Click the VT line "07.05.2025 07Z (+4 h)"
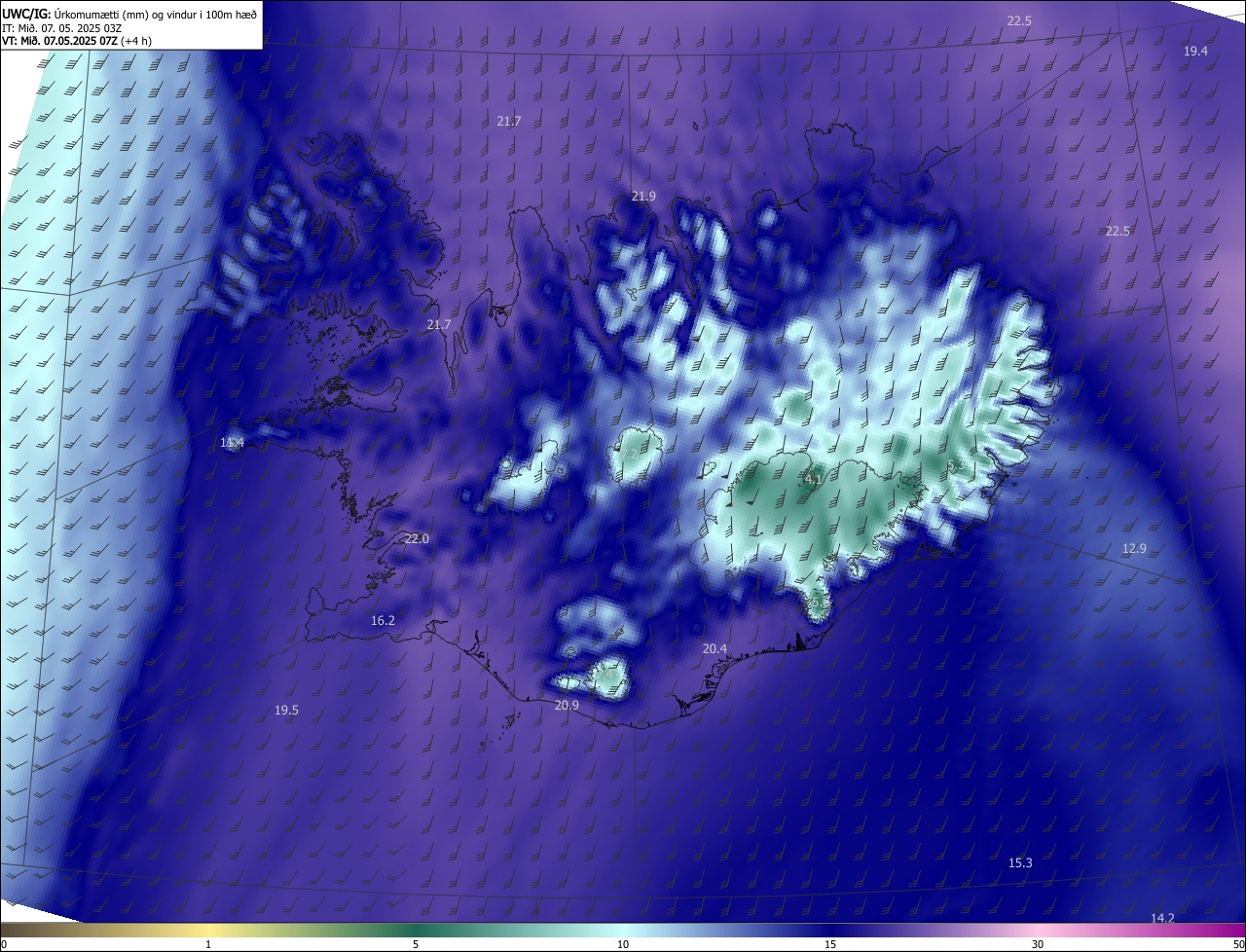 pyautogui.click(x=97, y=41)
